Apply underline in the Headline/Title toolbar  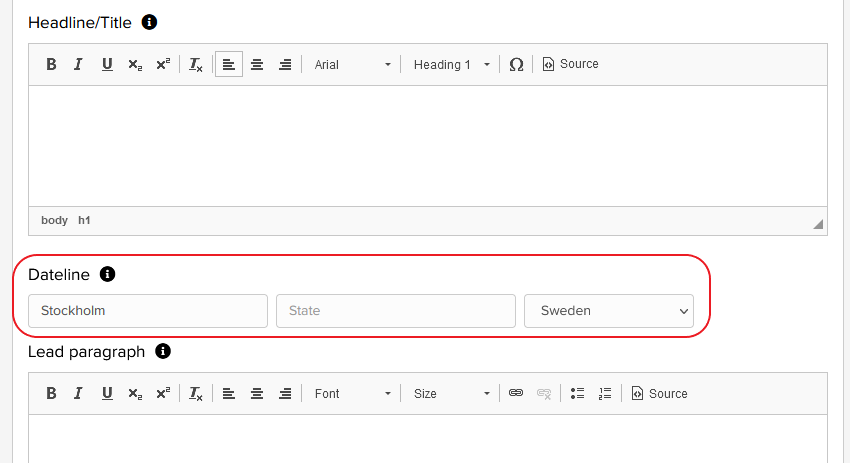(x=107, y=65)
